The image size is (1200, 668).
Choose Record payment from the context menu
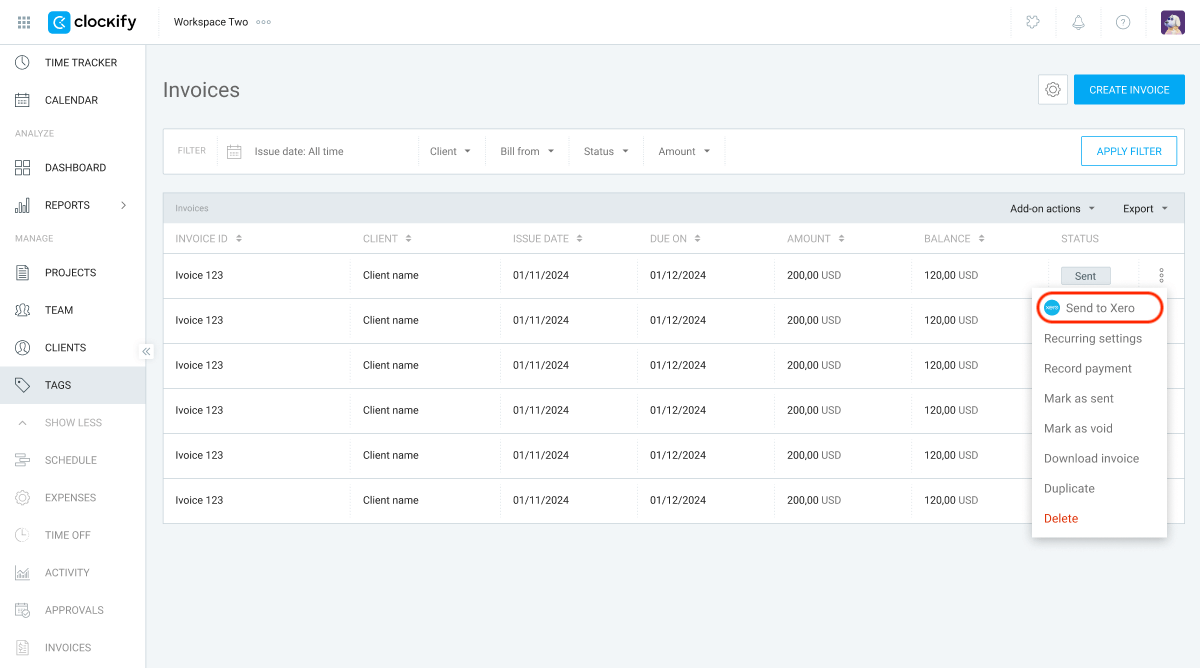[1087, 368]
